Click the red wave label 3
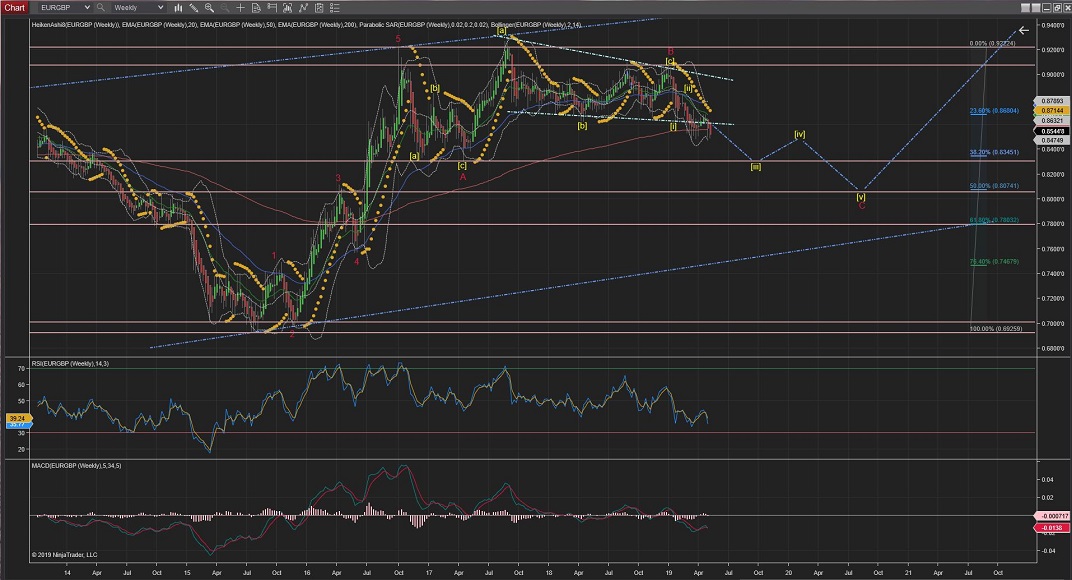Image resolution: width=1072 pixels, height=580 pixels. pyautogui.click(x=338, y=178)
